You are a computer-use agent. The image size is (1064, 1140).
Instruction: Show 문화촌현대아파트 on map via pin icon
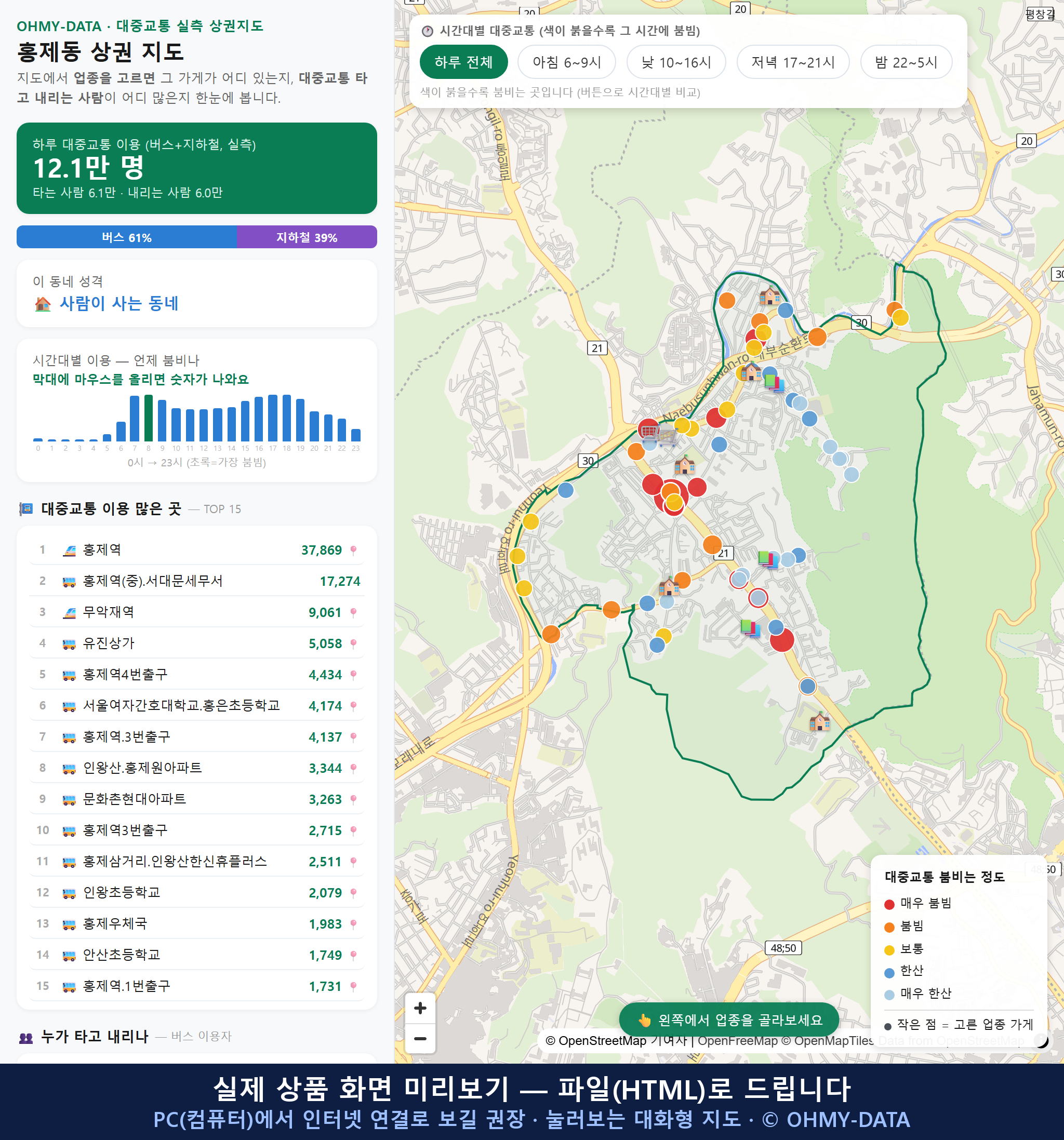click(x=353, y=799)
